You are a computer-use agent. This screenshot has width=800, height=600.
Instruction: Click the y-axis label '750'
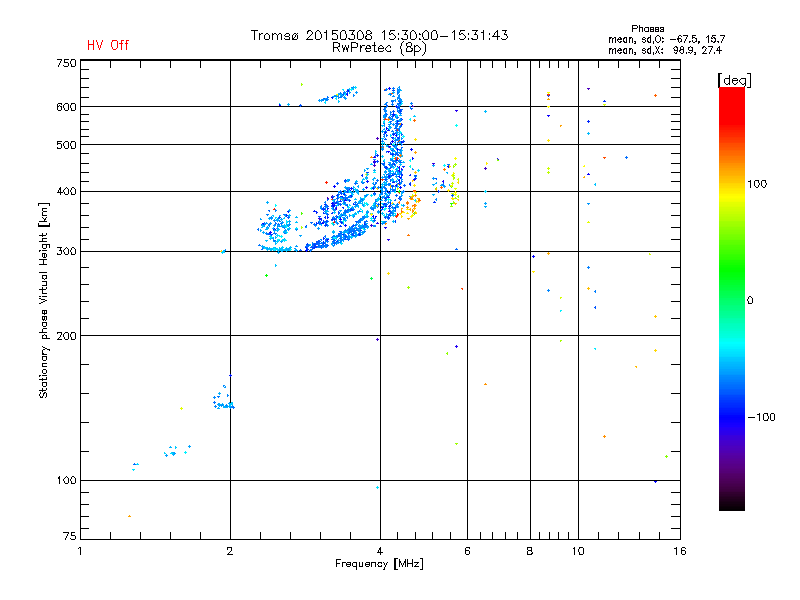pyautogui.click(x=66, y=64)
